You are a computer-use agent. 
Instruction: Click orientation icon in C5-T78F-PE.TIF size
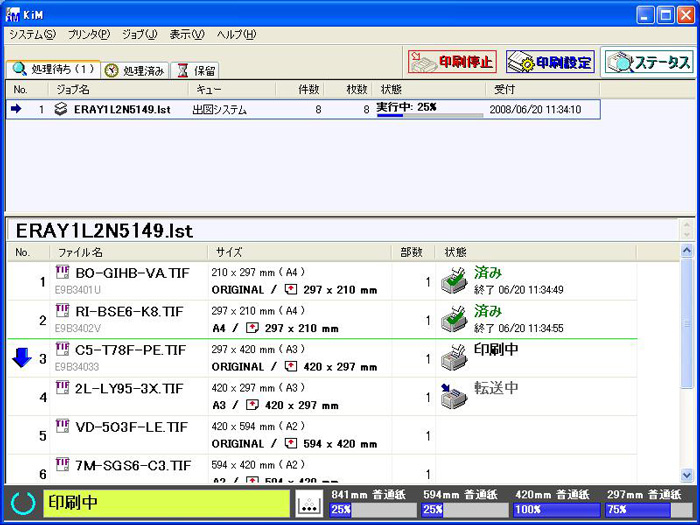click(x=291, y=367)
